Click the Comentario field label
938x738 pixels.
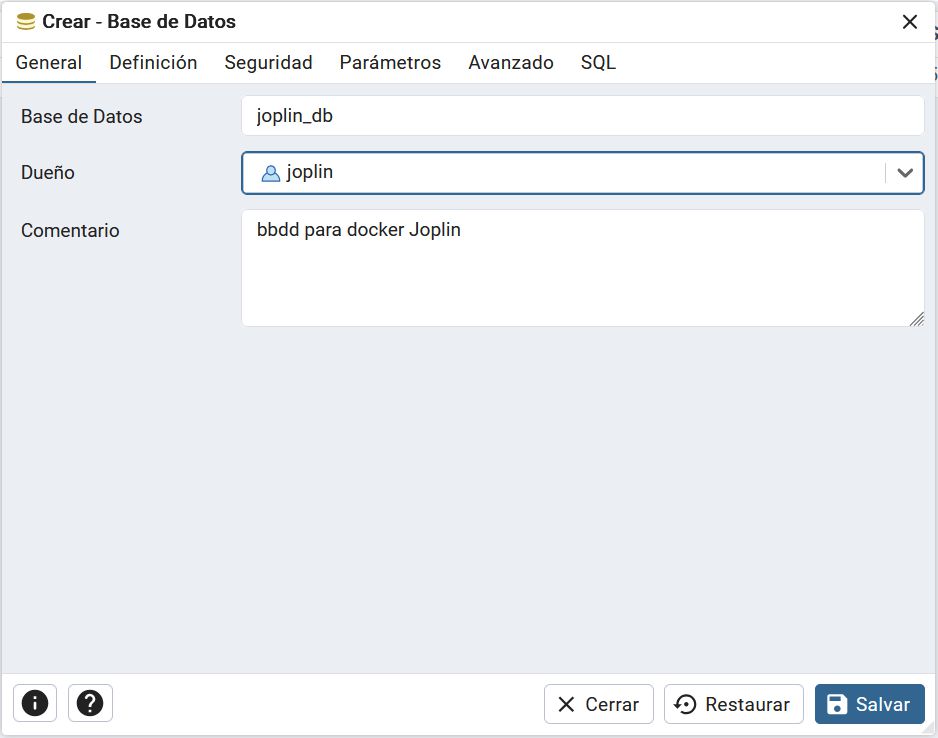(70, 231)
